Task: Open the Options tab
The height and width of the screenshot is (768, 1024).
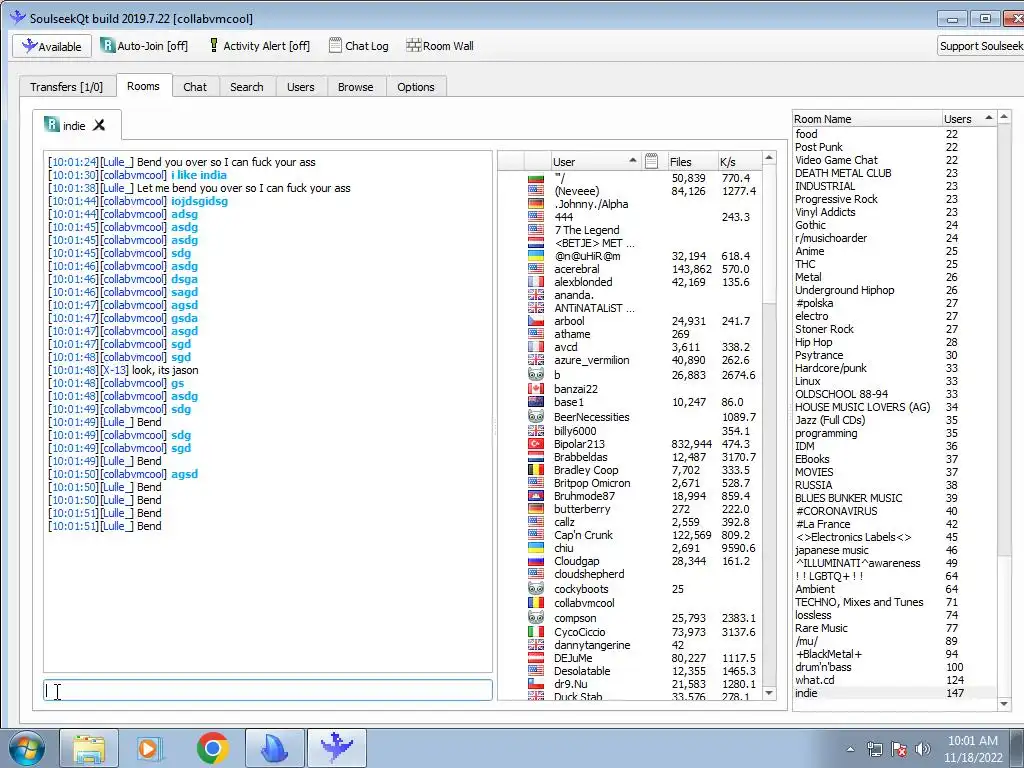Action: coord(415,87)
